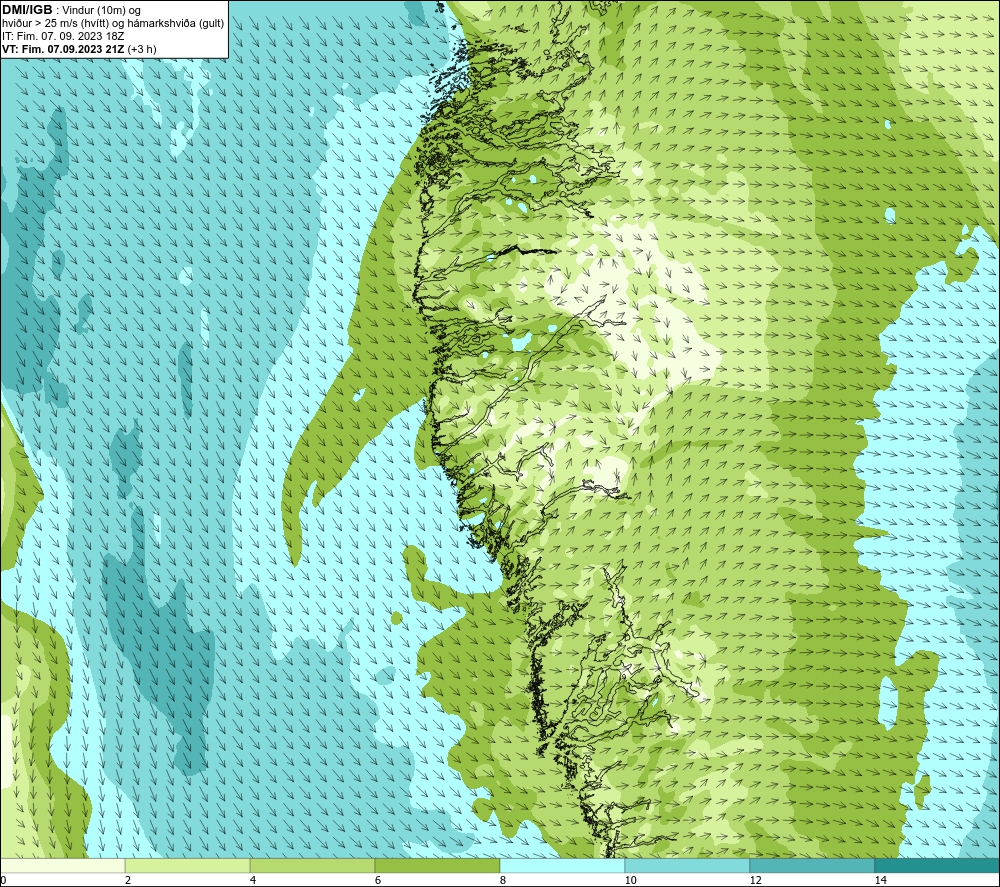Click the 'DMI/IGB' title text
1000x887 pixels.
pos(27,10)
